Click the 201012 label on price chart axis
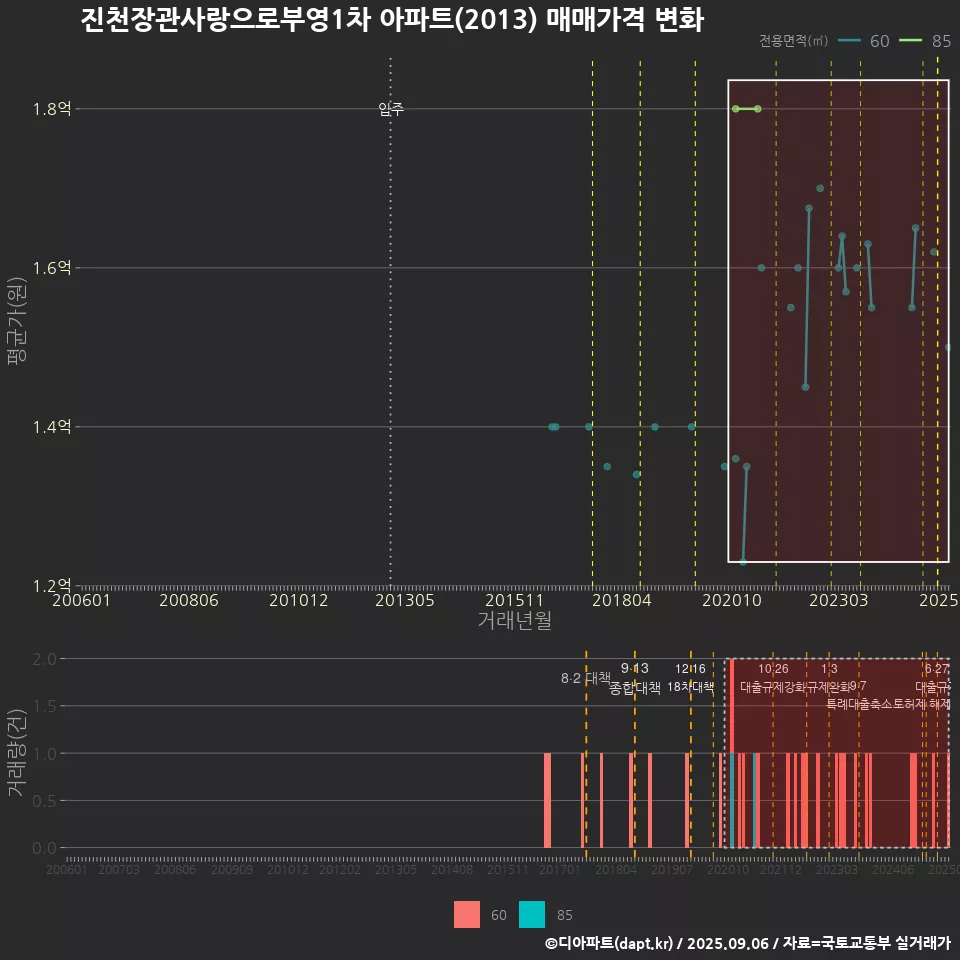The image size is (960, 960). 298,600
